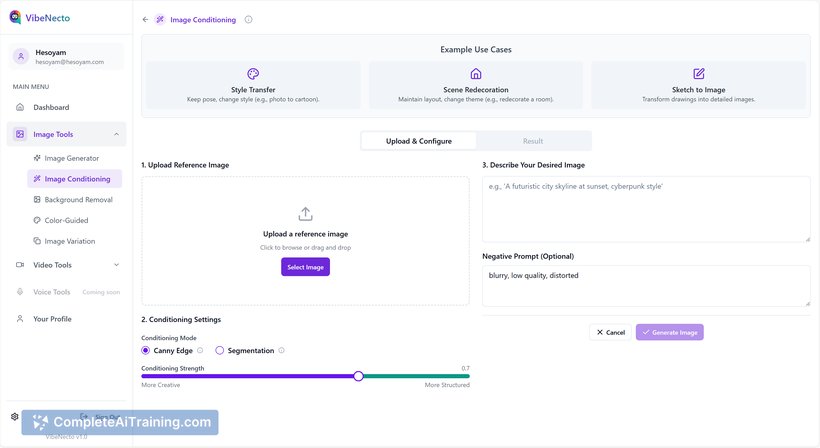Click the Sketch to Image example card

[x=699, y=85]
